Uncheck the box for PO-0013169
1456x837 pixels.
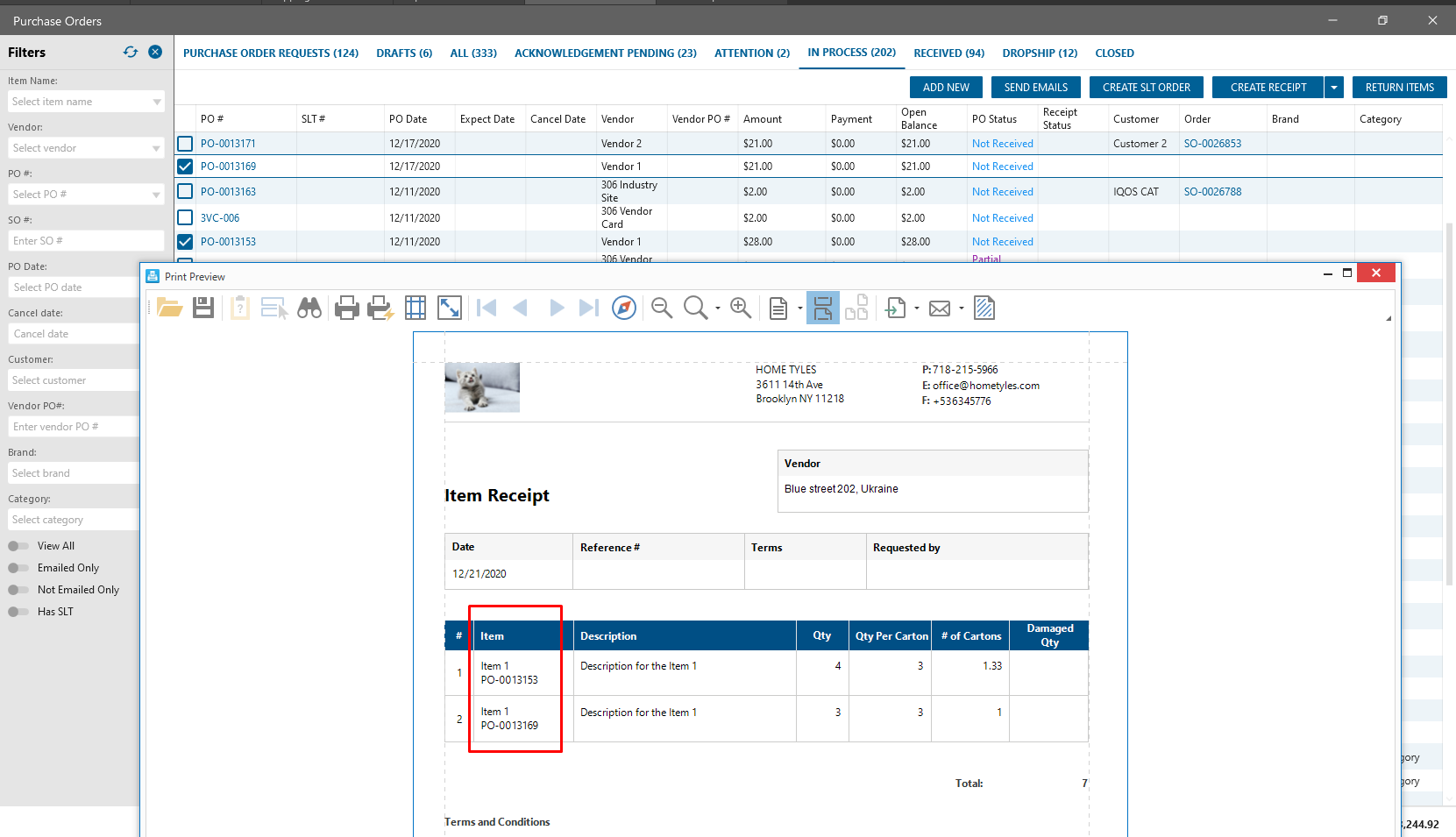coord(185,167)
